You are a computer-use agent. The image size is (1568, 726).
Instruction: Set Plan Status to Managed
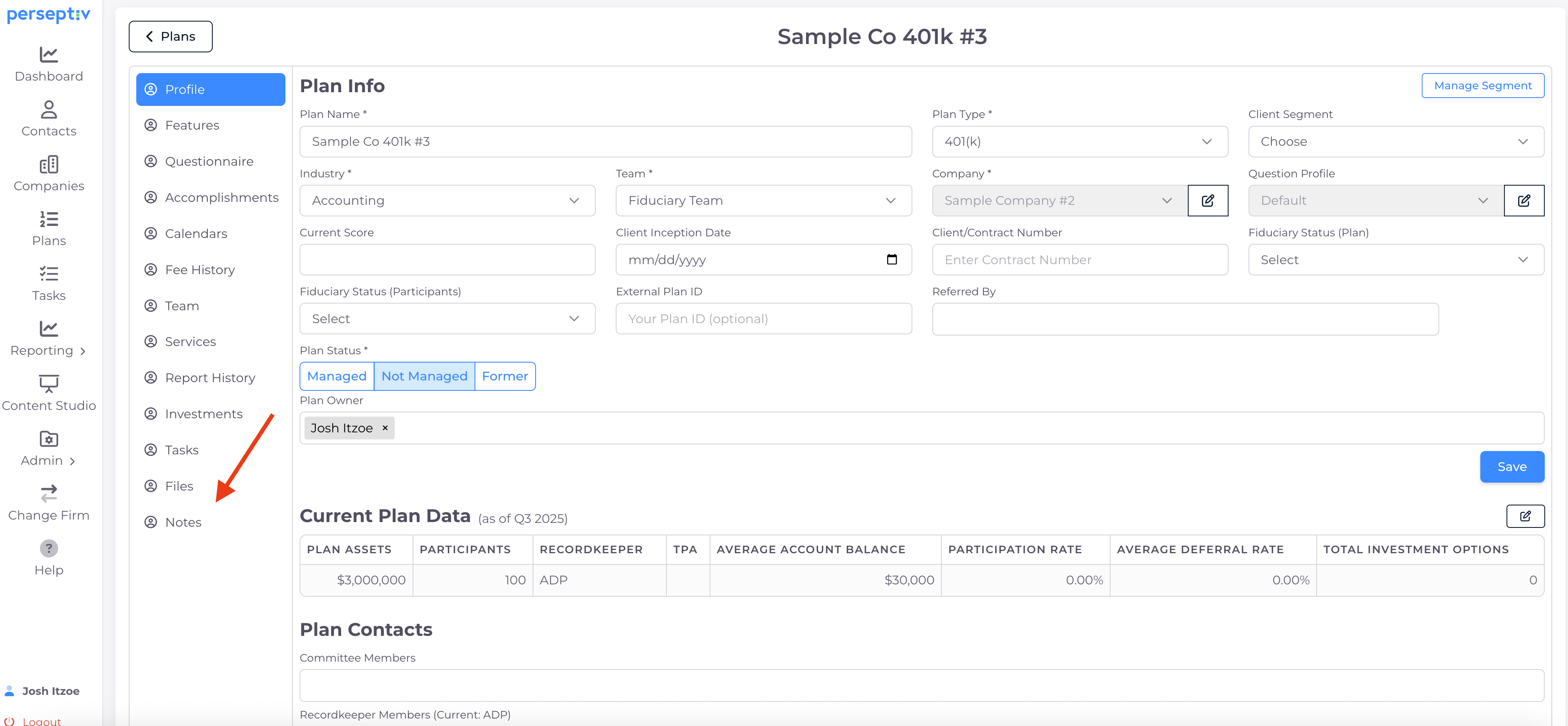[x=337, y=376]
